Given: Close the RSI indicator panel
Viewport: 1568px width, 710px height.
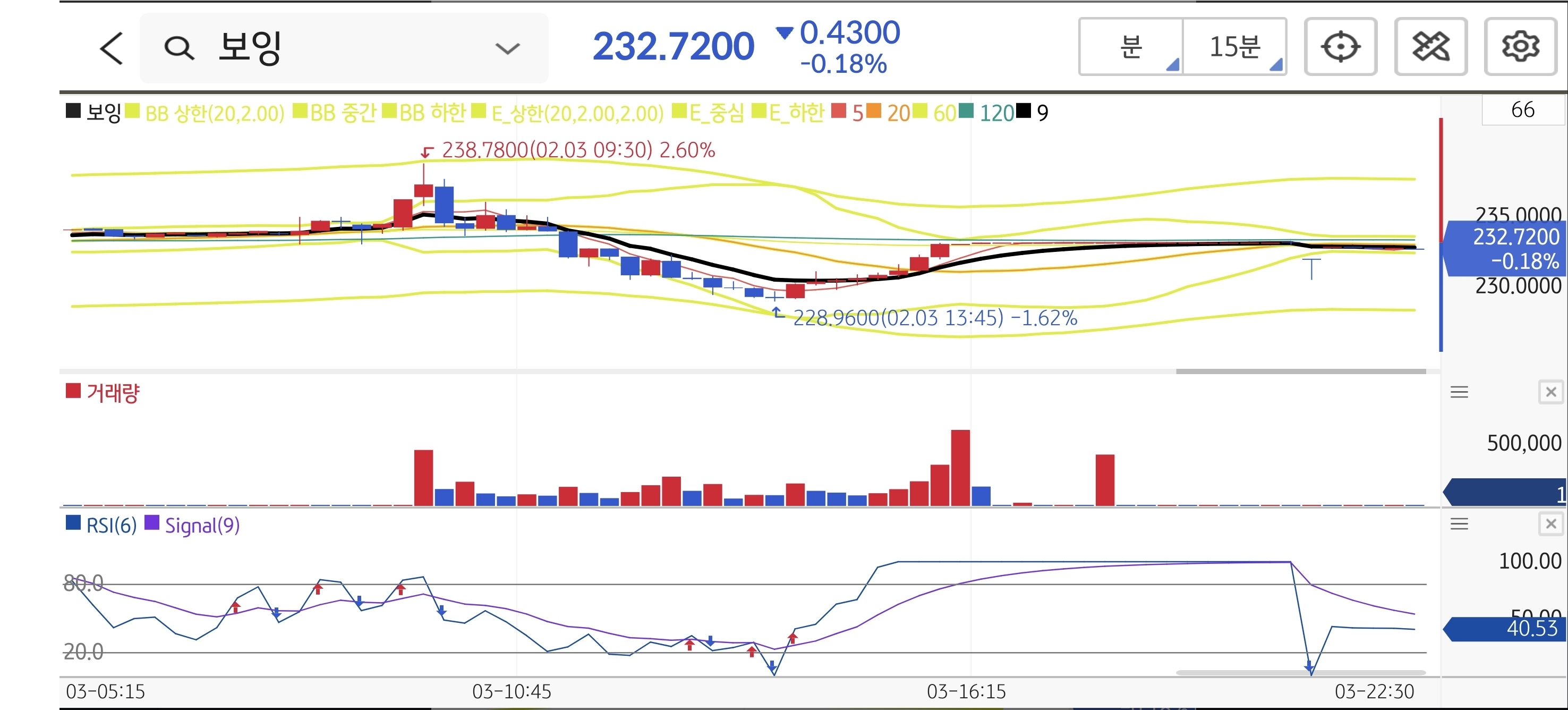Looking at the screenshot, I should (1550, 523).
